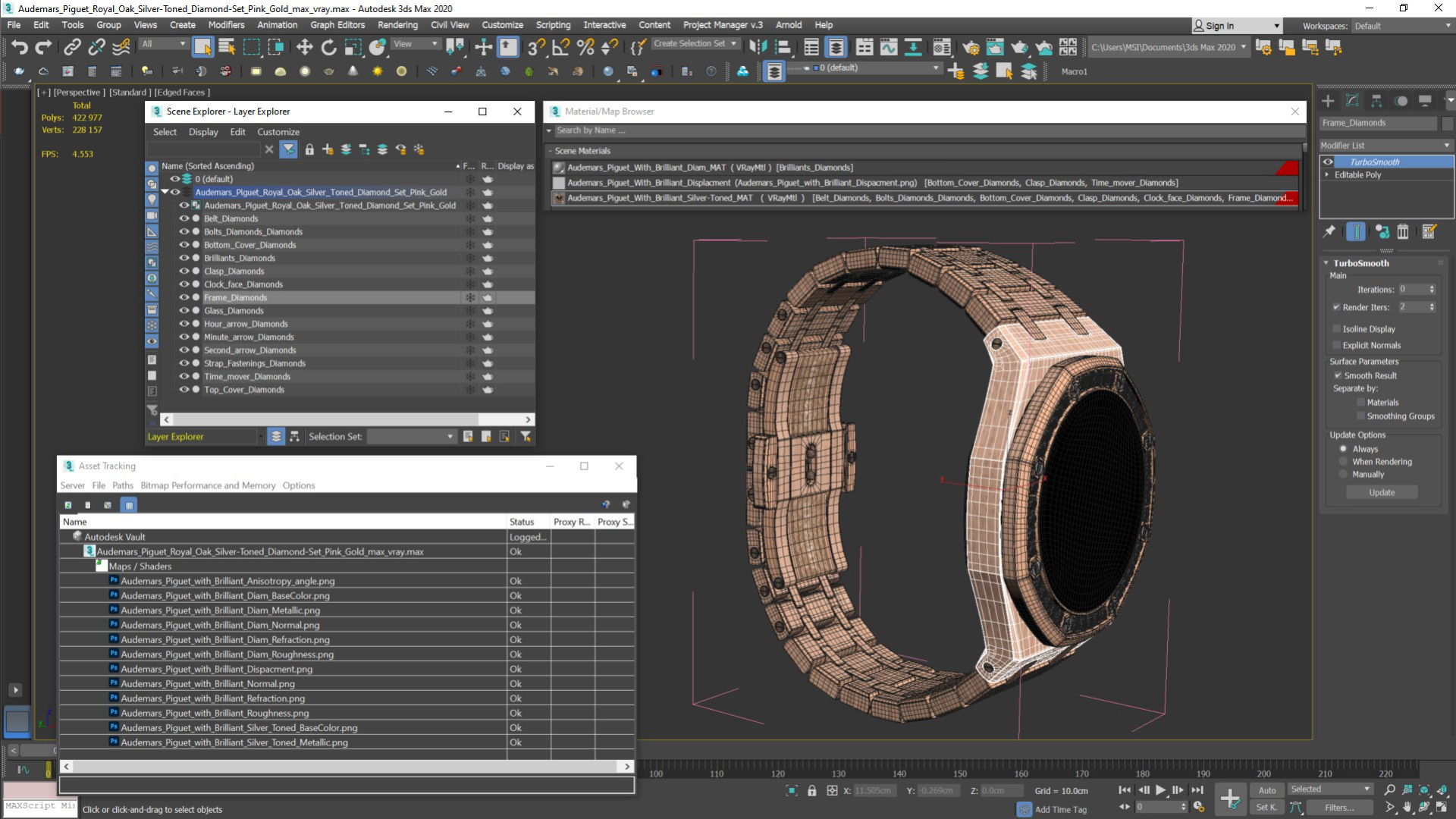Collapse the TurboSmooth rollout
Screen dimensions: 1456x819
(x=1326, y=263)
